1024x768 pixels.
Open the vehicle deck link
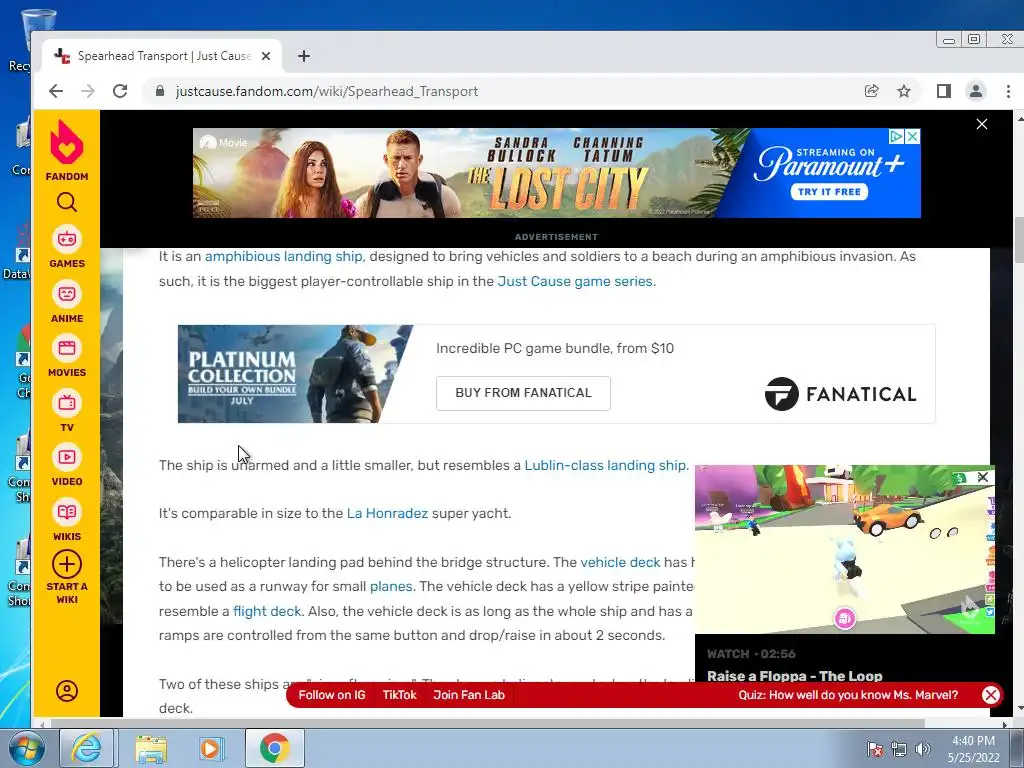click(620, 562)
